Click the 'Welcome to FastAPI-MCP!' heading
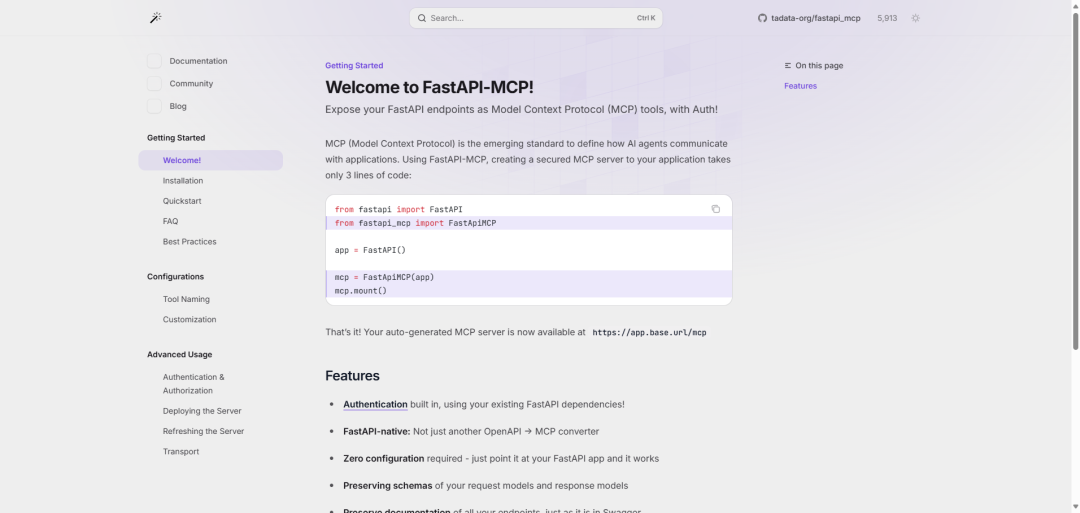 pyautogui.click(x=429, y=87)
